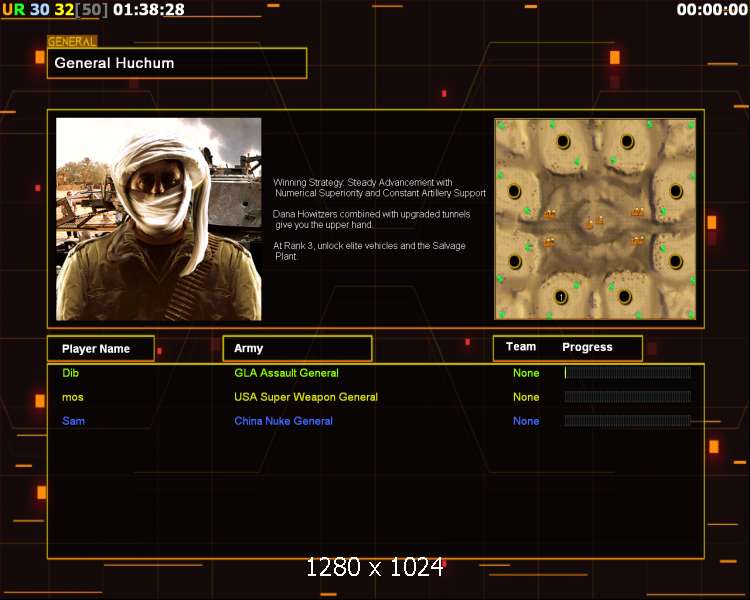The image size is (750, 600).
Task: Click the Progress column header
Action: click(x=587, y=347)
